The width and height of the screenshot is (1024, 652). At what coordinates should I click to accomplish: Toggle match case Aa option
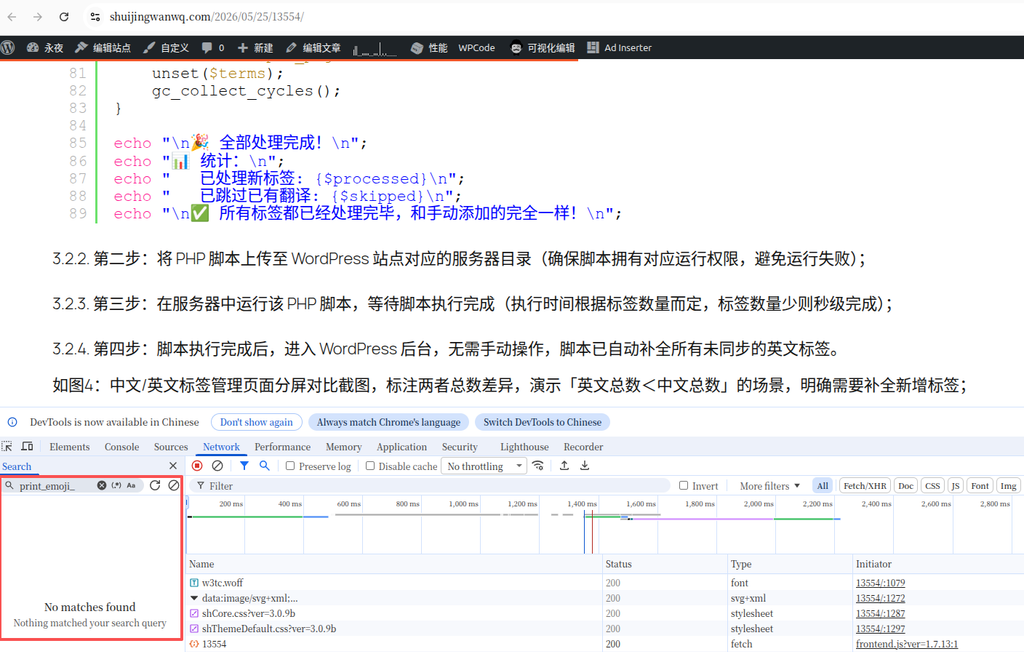[131, 485]
